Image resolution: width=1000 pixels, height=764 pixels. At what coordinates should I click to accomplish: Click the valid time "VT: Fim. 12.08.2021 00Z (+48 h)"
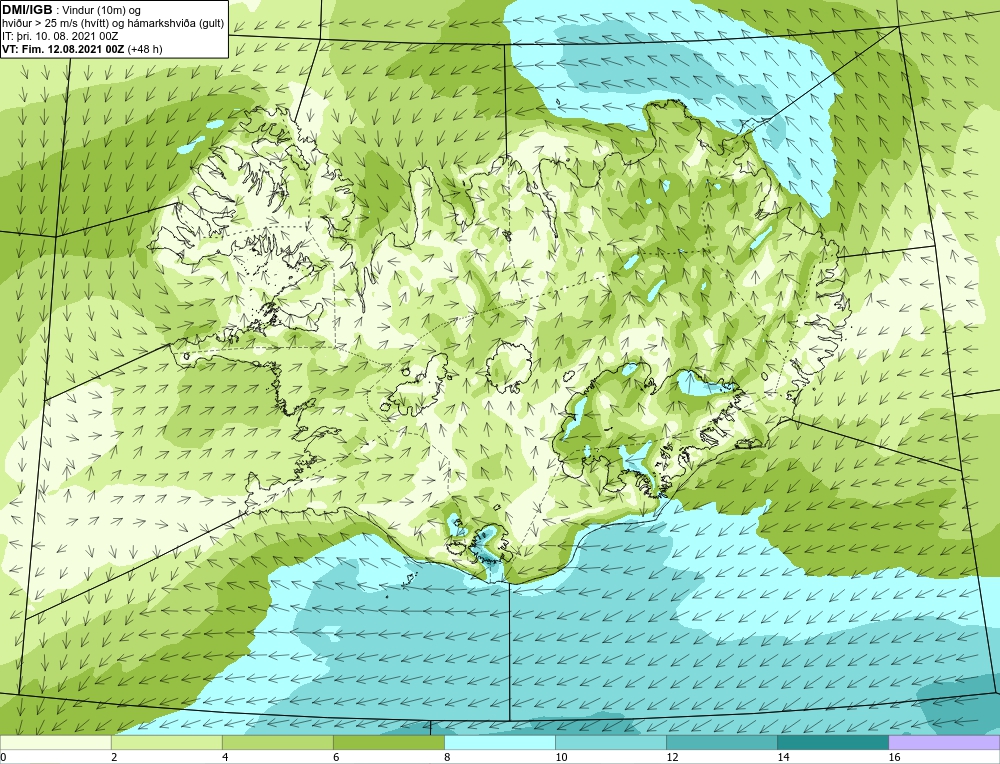tap(82, 49)
